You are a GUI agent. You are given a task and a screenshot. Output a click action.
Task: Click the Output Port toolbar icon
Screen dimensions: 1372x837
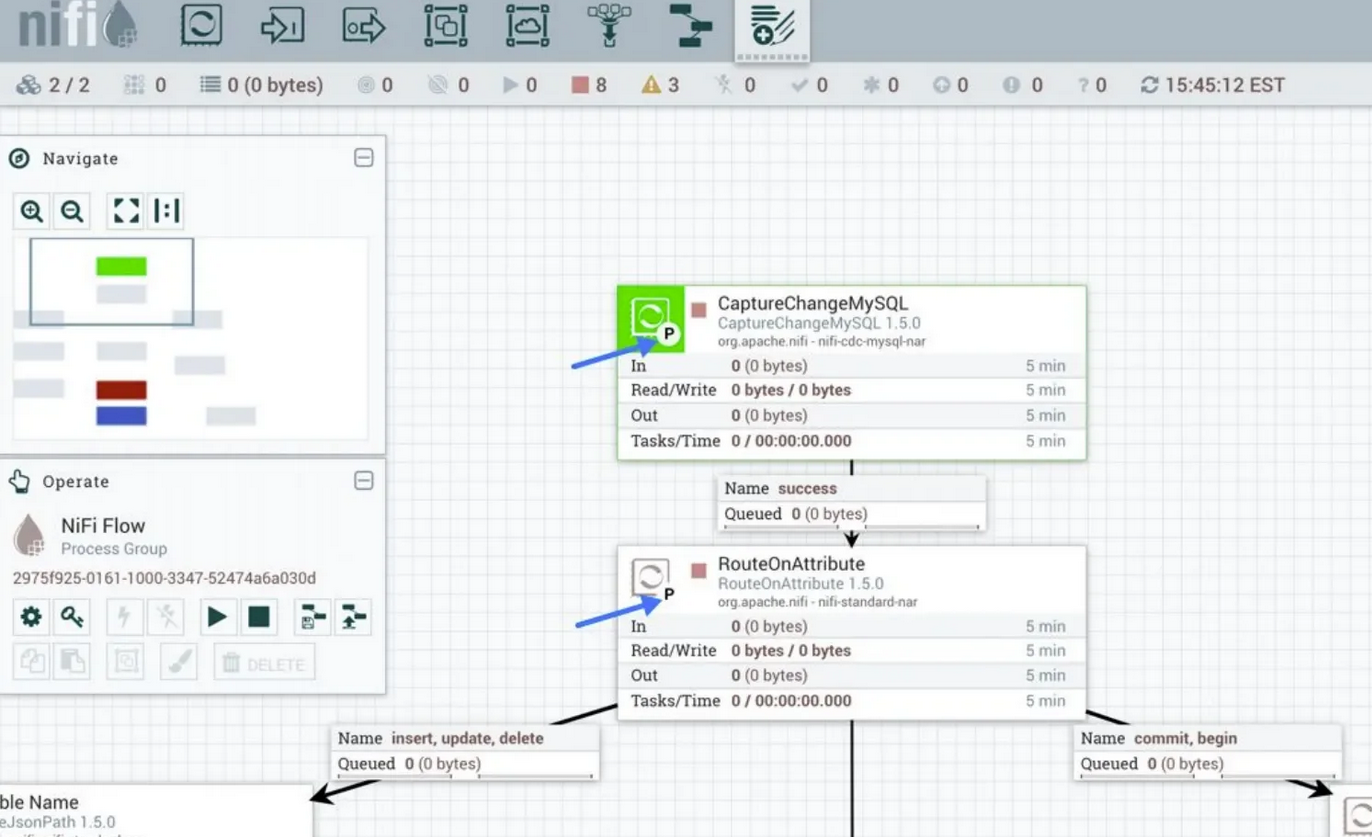coord(364,28)
